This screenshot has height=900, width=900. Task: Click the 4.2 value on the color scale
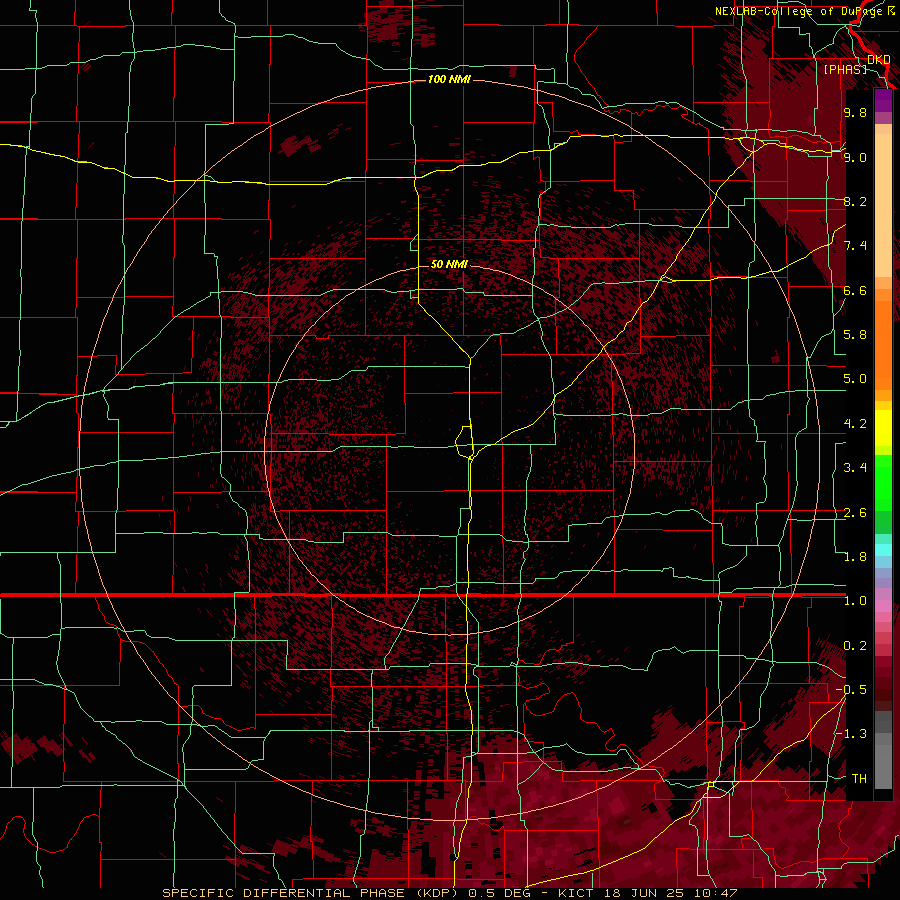click(855, 424)
